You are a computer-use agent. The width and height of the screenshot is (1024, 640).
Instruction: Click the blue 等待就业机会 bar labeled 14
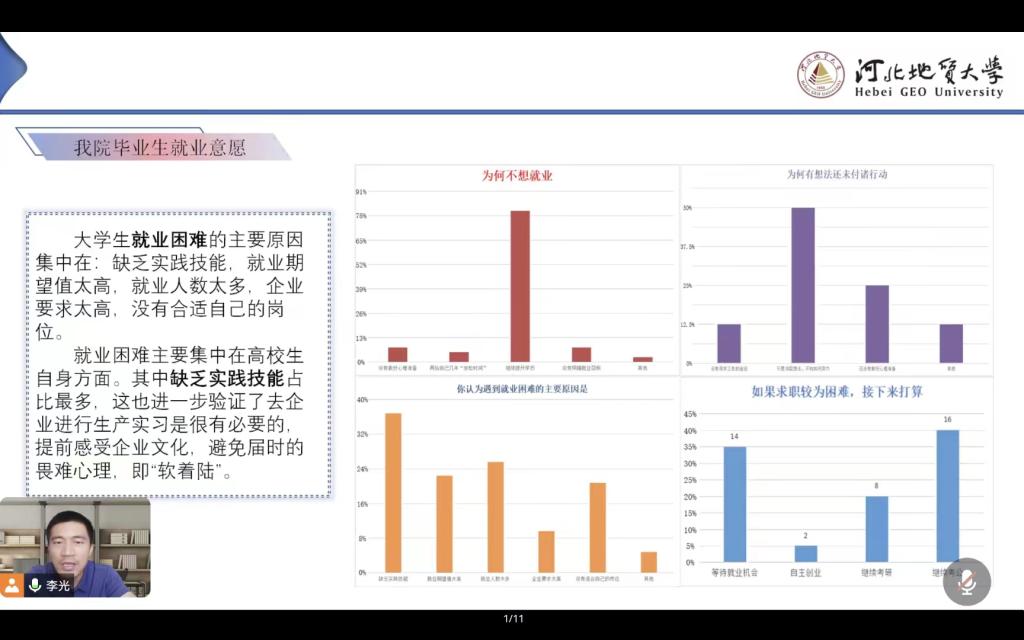click(735, 503)
